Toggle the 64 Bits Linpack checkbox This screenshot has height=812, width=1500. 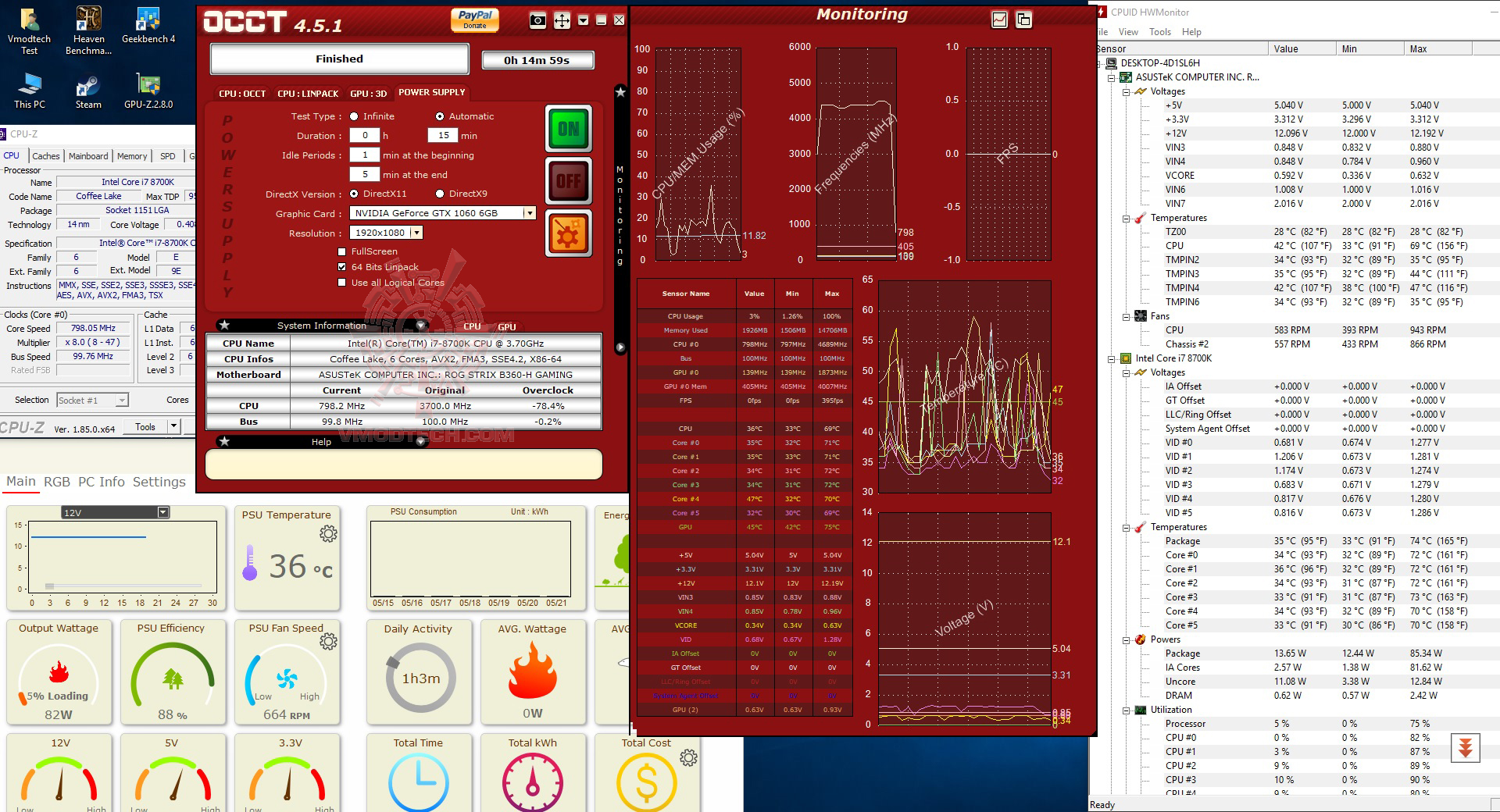click(342, 267)
